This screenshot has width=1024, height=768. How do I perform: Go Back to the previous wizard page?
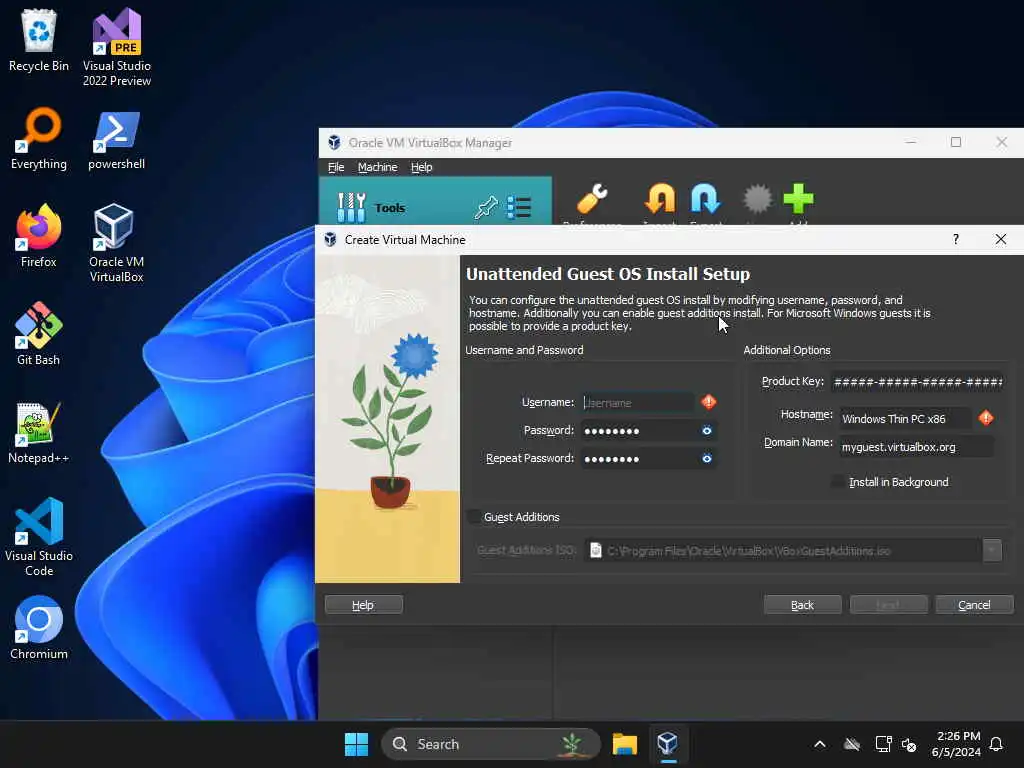pos(802,605)
